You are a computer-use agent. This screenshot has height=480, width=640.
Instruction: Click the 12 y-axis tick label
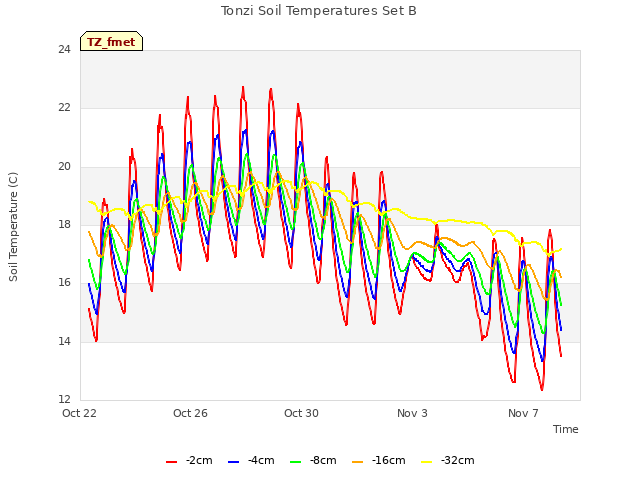pyautogui.click(x=64, y=400)
